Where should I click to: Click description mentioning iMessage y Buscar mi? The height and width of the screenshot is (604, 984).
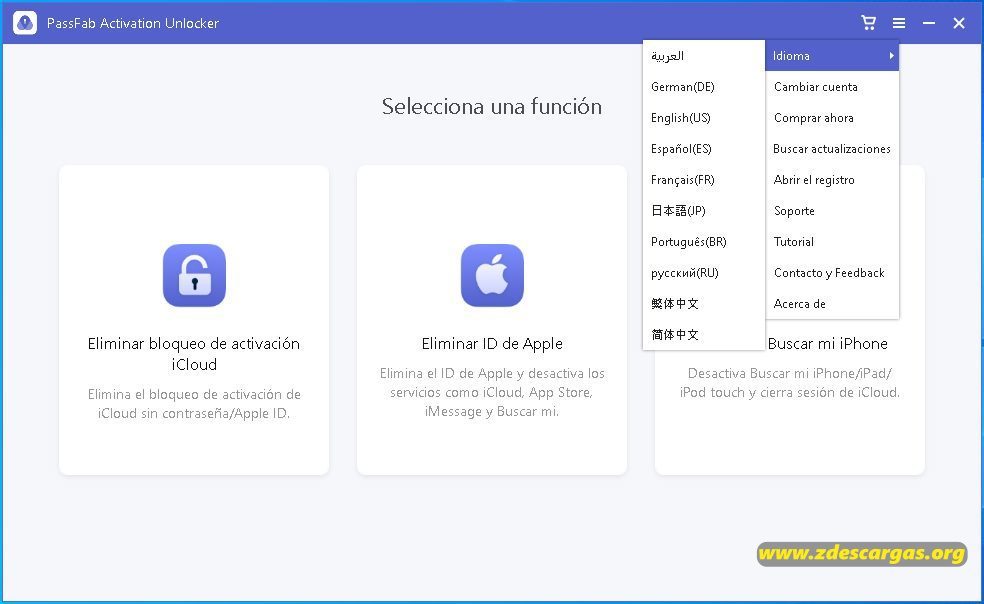coord(492,392)
